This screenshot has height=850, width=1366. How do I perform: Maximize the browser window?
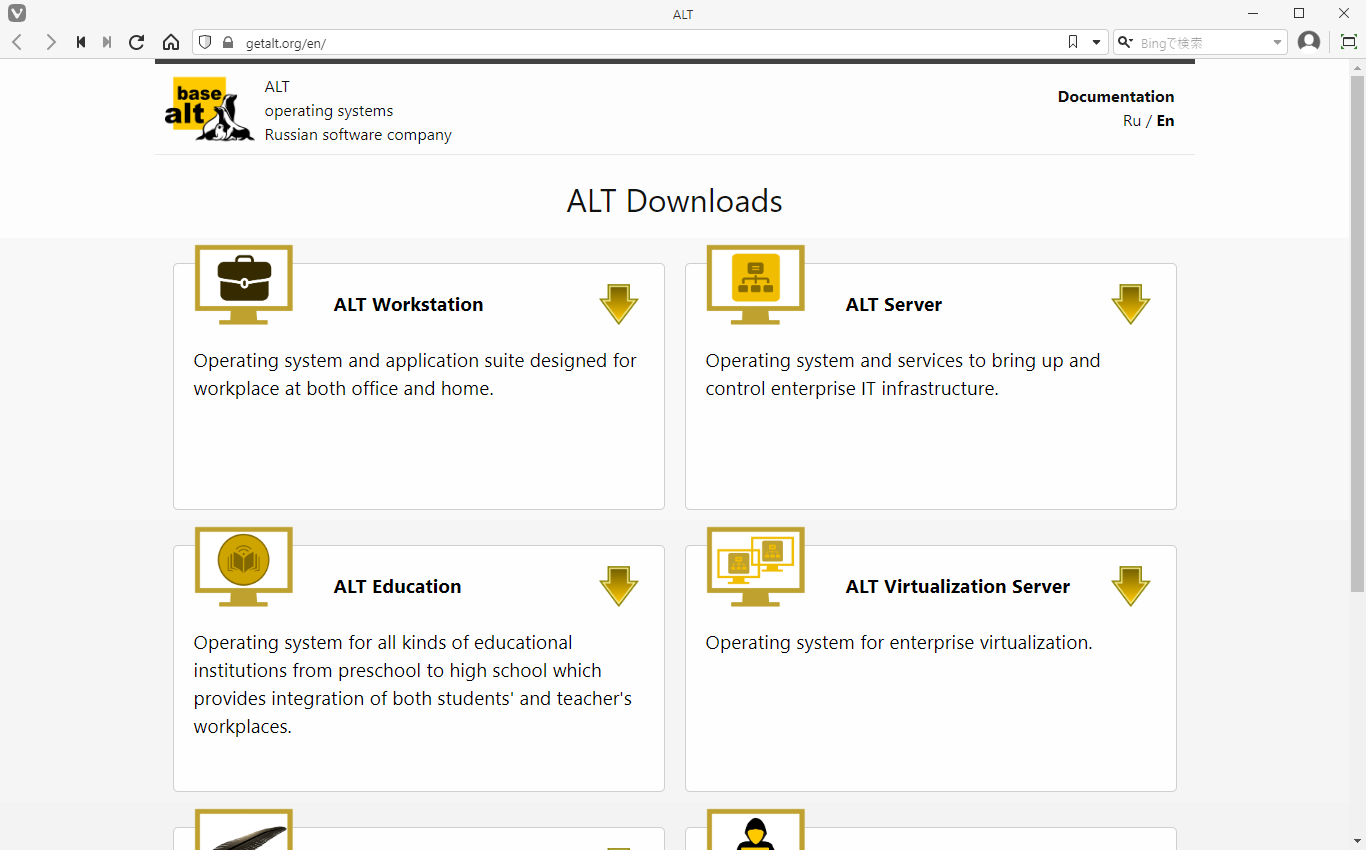click(1299, 13)
